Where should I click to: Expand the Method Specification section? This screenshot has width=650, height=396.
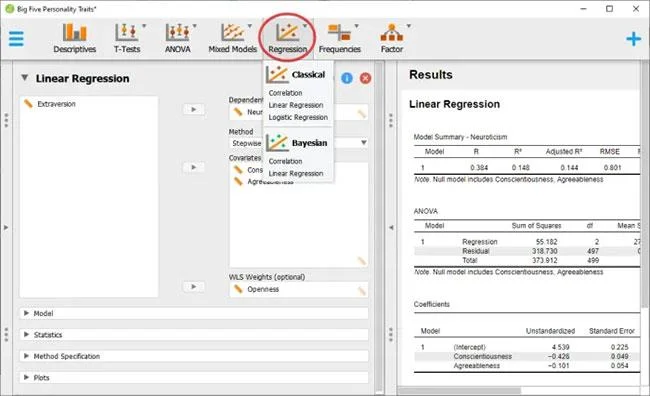tap(194, 356)
